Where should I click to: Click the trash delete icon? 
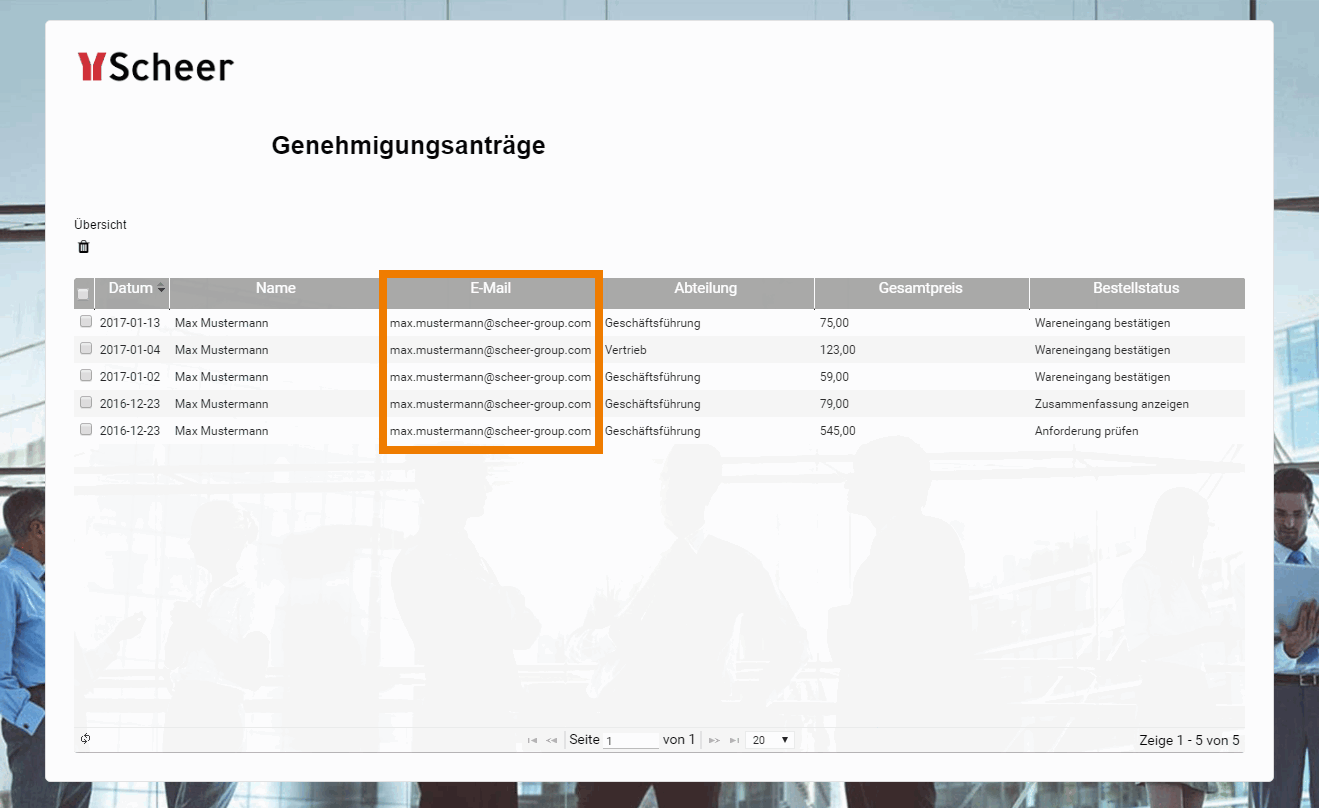pos(84,246)
